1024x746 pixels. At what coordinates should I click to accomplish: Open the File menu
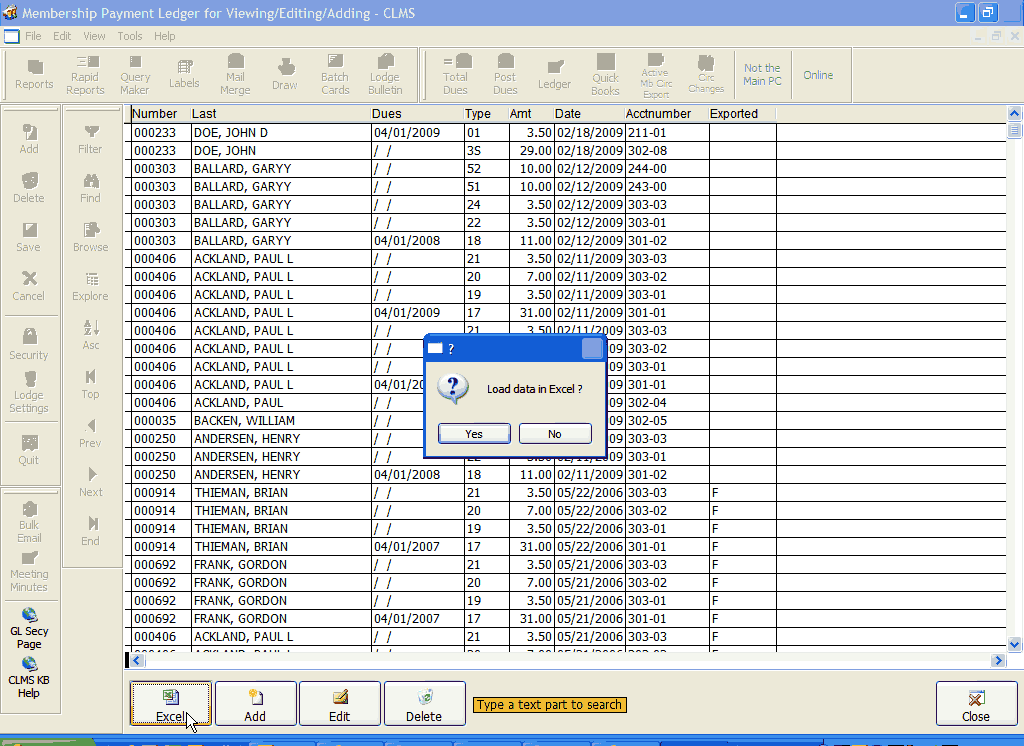pyautogui.click(x=33, y=36)
